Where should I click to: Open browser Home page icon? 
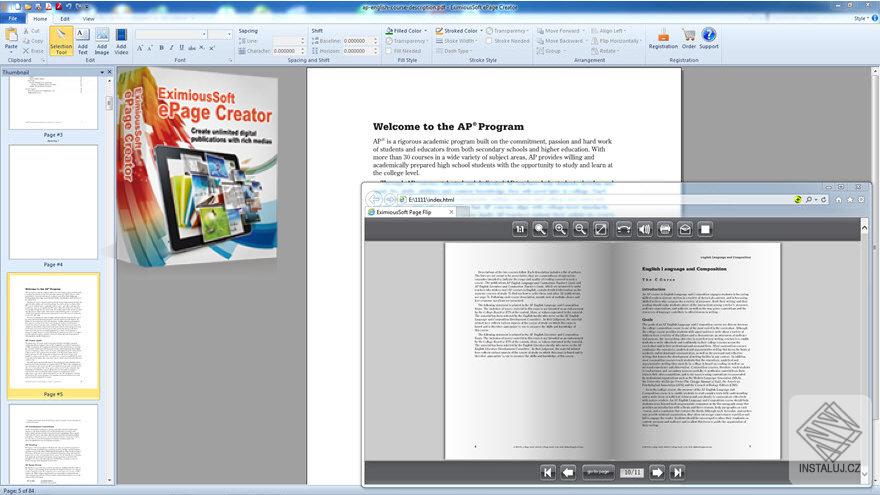pyautogui.click(x=838, y=199)
